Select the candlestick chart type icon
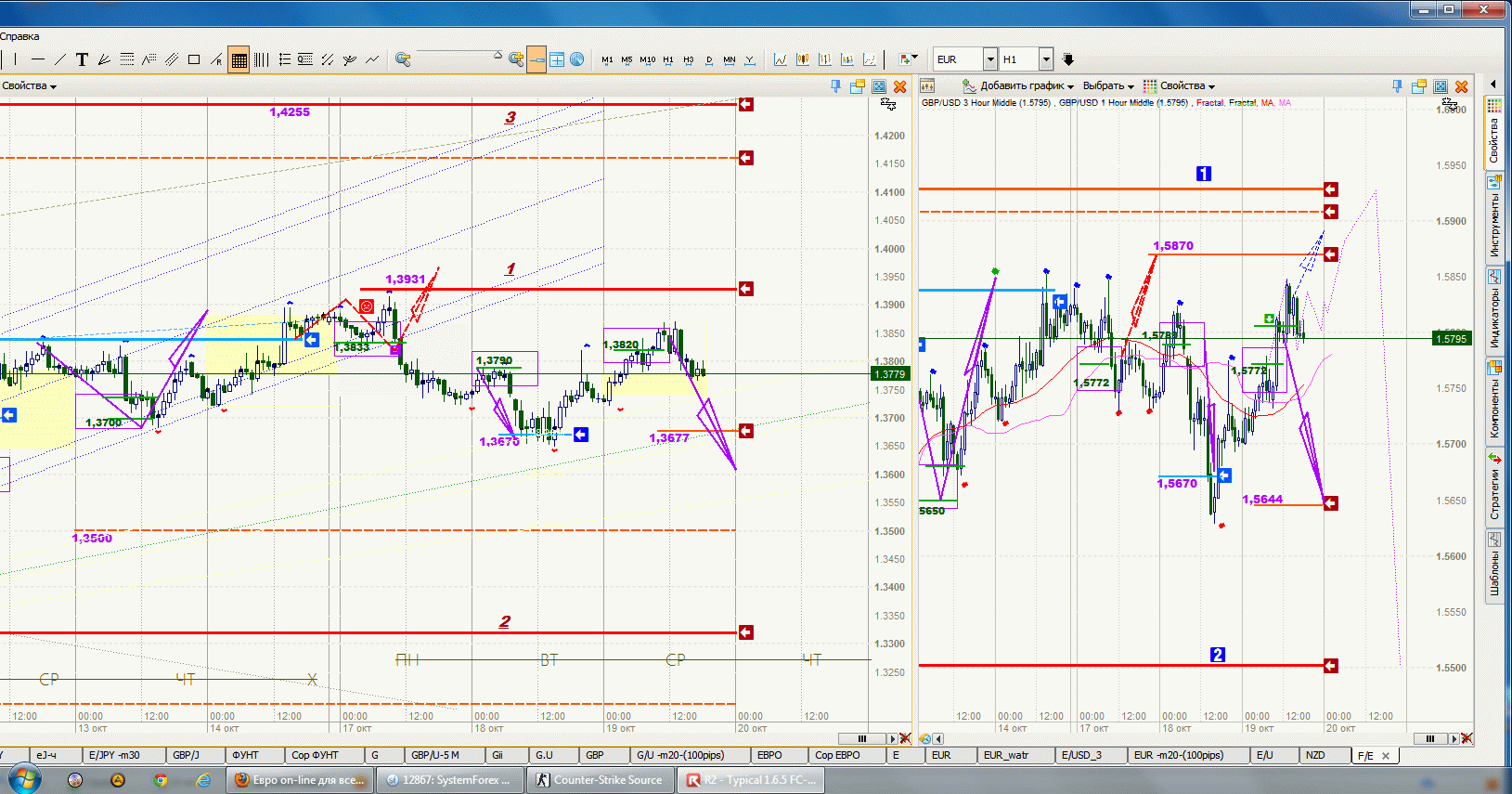1512x794 pixels. click(803, 59)
